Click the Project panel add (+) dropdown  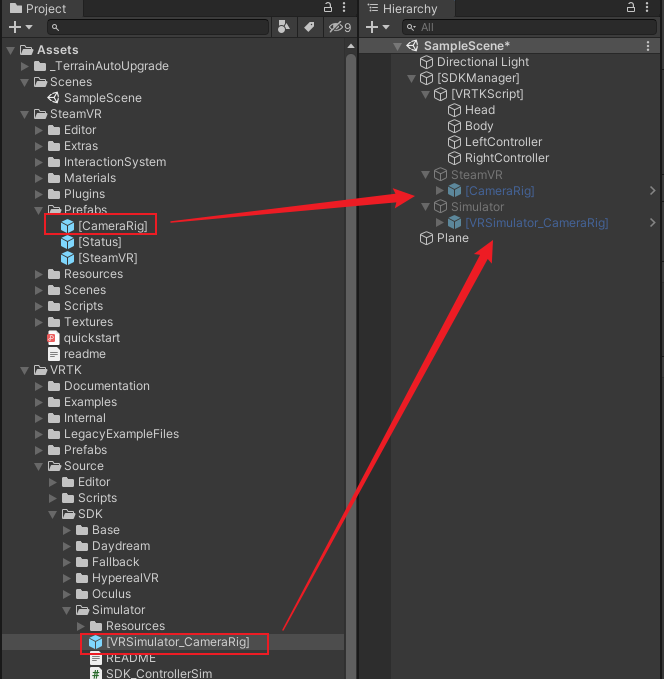[20, 27]
